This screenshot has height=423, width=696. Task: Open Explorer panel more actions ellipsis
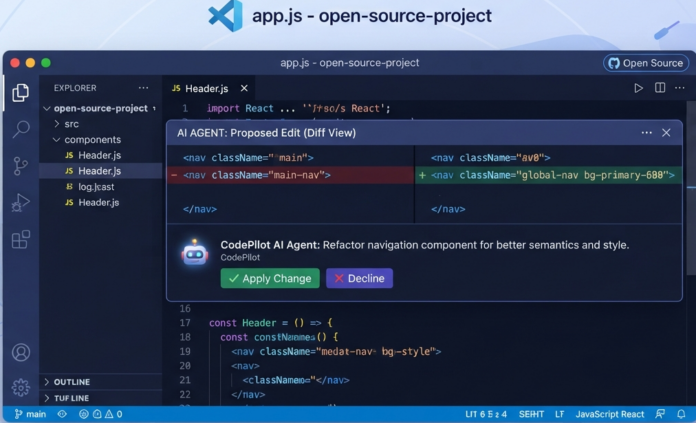143,88
